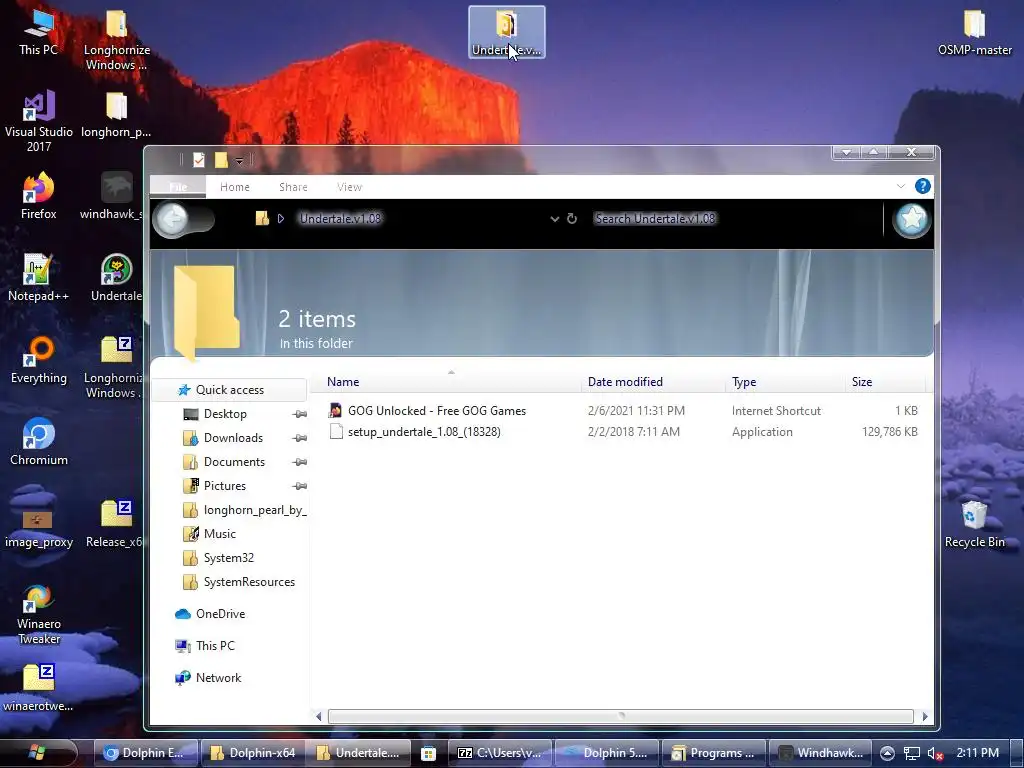This screenshot has height=768, width=1024.
Task: Sort by Type column header
Action: click(786, 382)
